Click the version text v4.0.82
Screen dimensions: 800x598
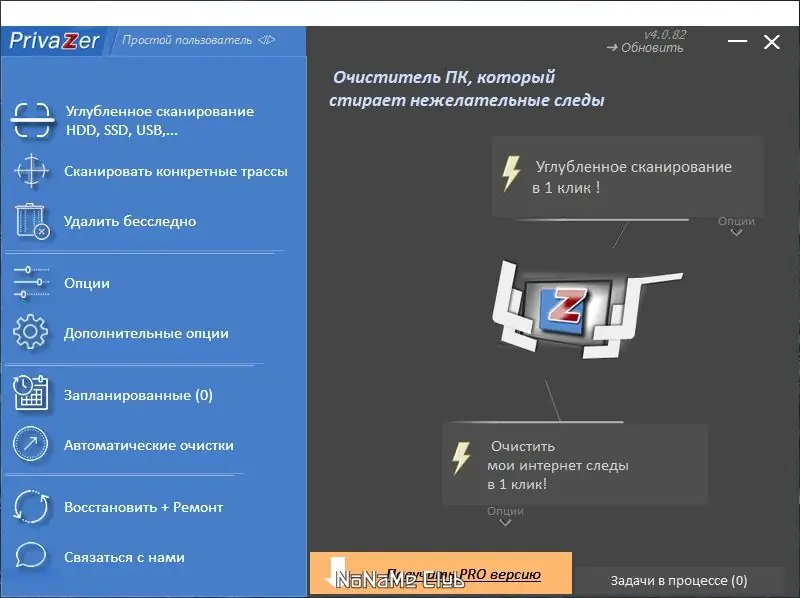click(x=665, y=34)
